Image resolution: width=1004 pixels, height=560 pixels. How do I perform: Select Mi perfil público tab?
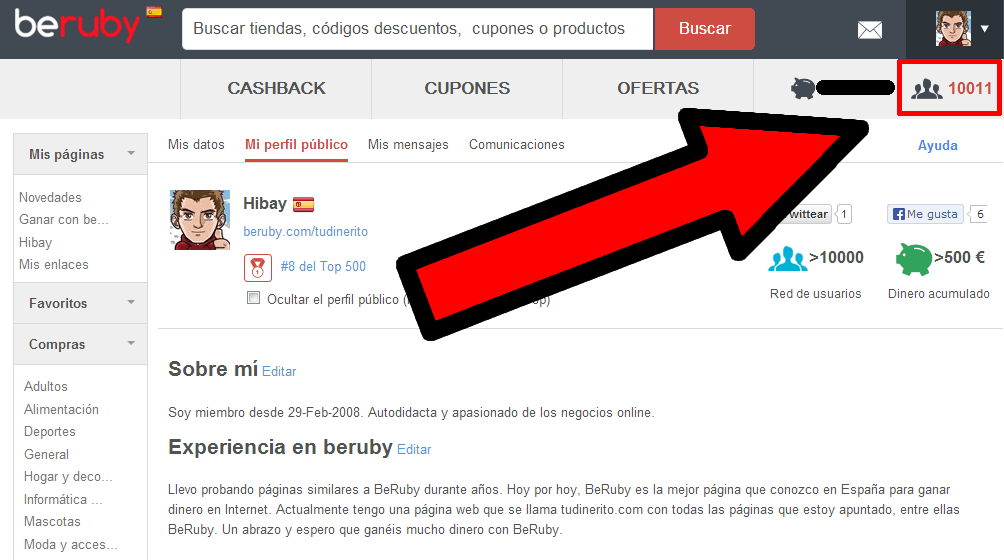coord(296,145)
